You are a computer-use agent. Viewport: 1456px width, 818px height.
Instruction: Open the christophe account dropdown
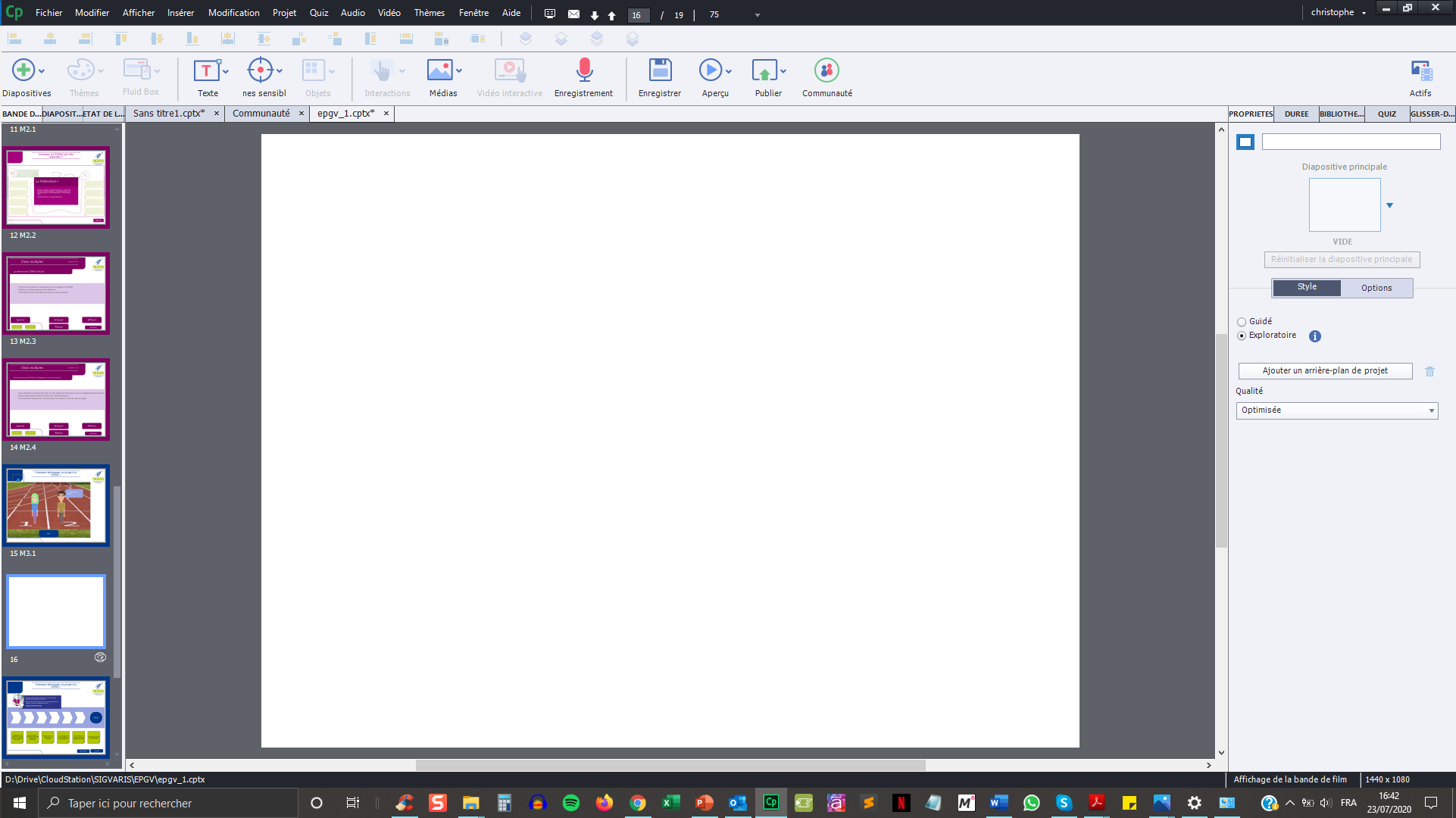pyautogui.click(x=1339, y=13)
